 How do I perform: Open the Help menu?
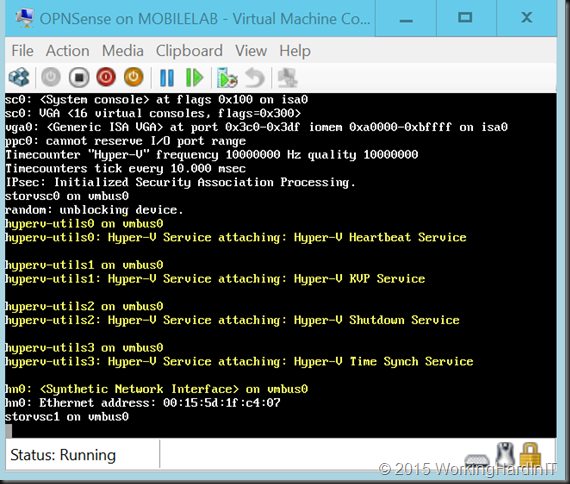click(295, 51)
